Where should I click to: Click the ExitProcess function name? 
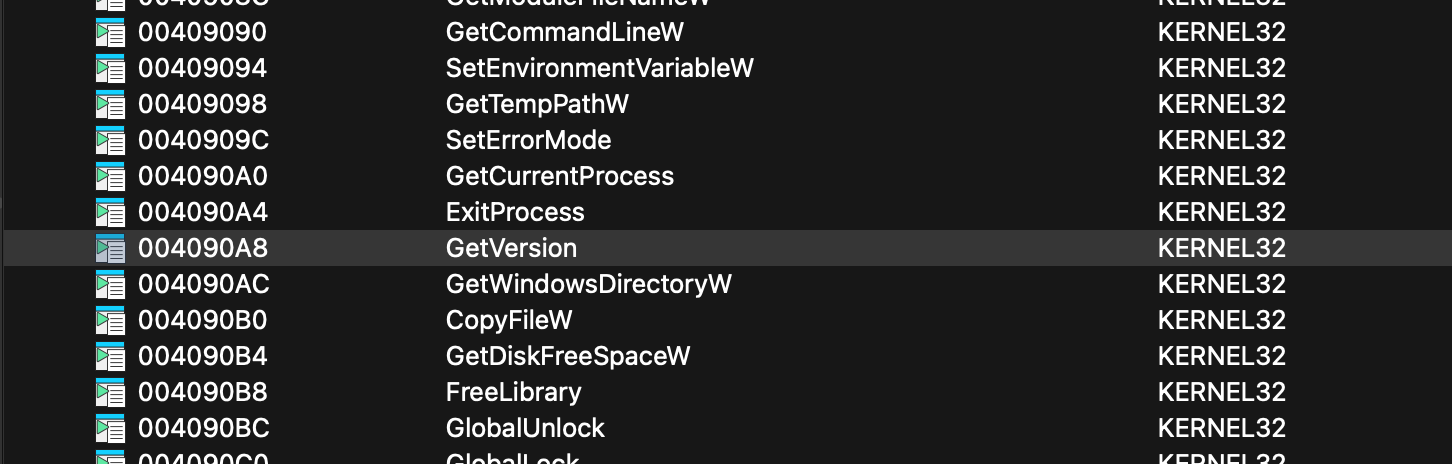click(x=515, y=213)
